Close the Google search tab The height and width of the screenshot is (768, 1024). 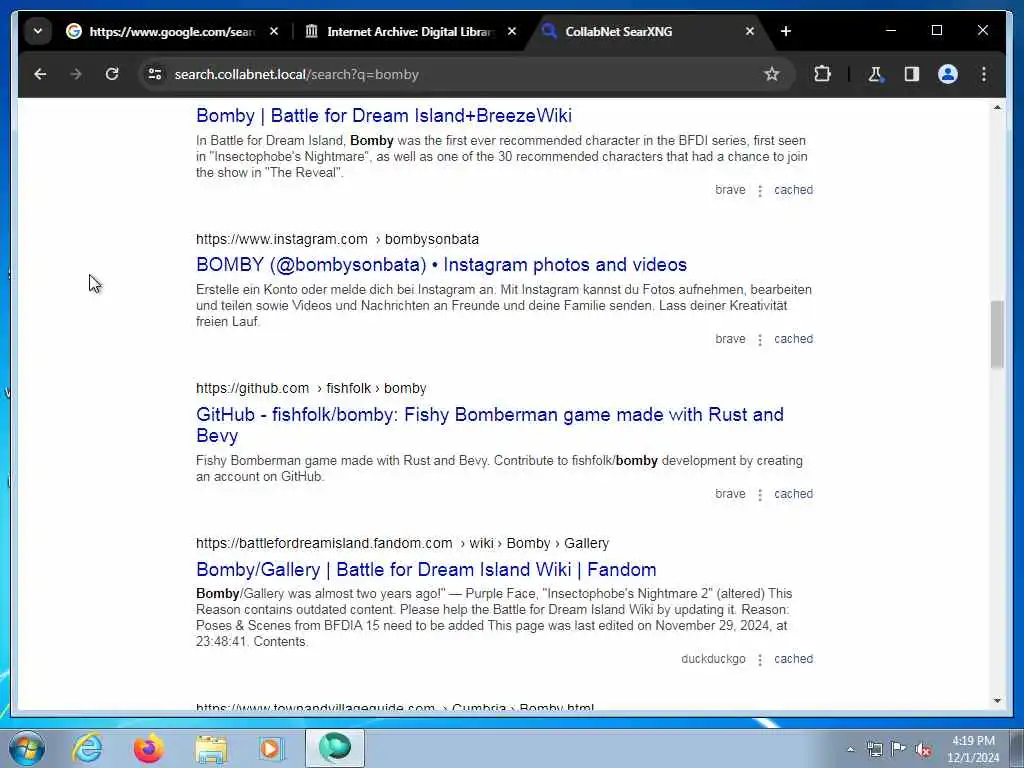pos(274,31)
